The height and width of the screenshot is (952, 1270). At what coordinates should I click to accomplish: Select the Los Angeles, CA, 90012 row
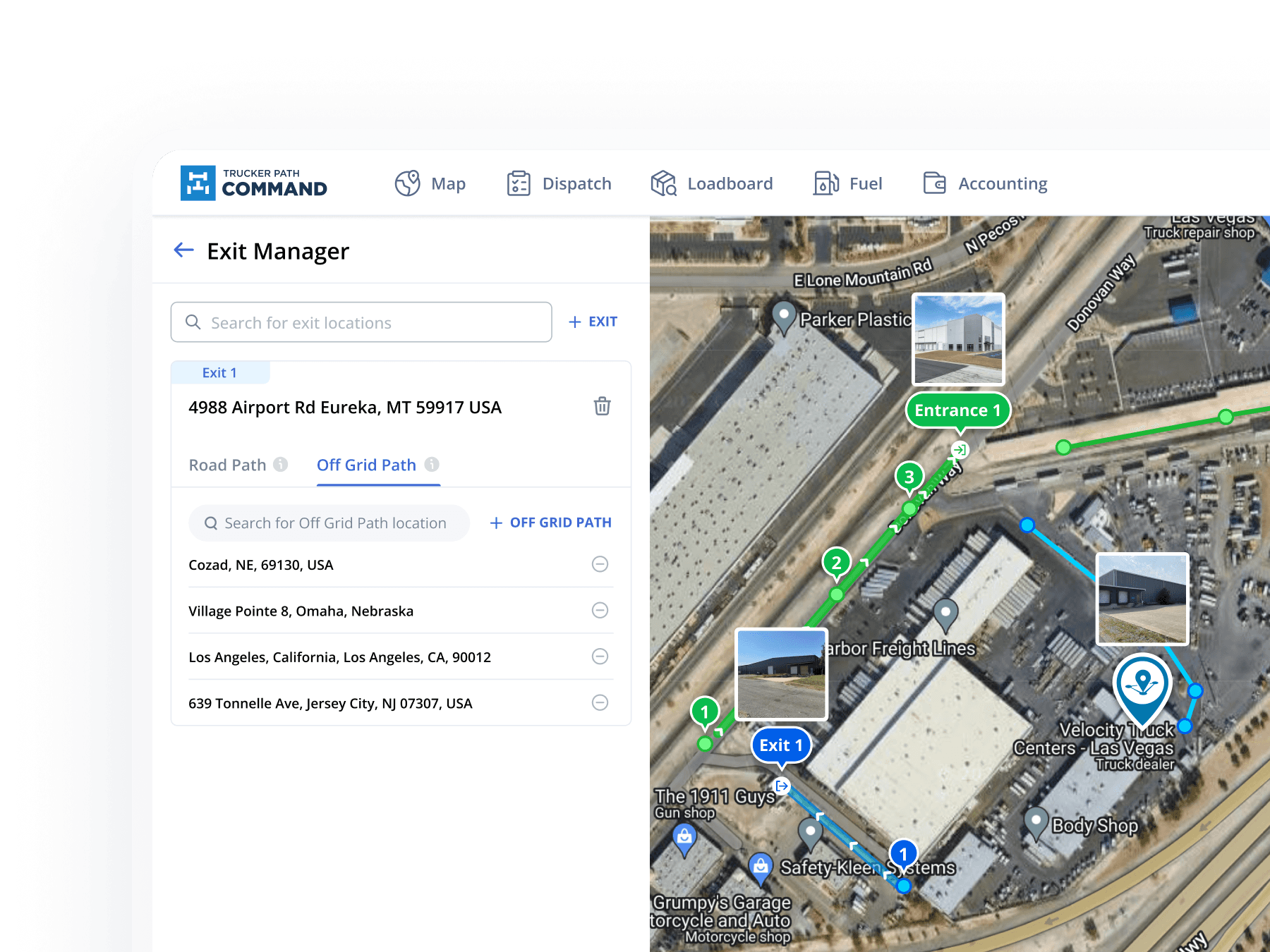point(401,657)
